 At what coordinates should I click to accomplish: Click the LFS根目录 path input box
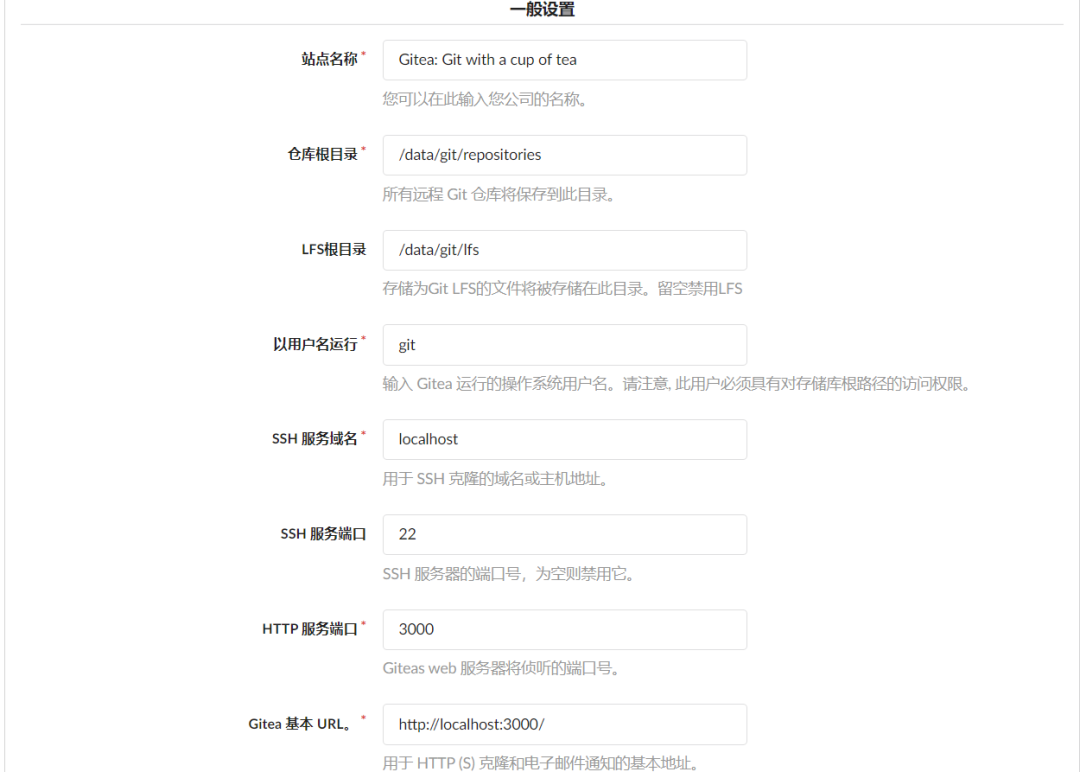(565, 250)
